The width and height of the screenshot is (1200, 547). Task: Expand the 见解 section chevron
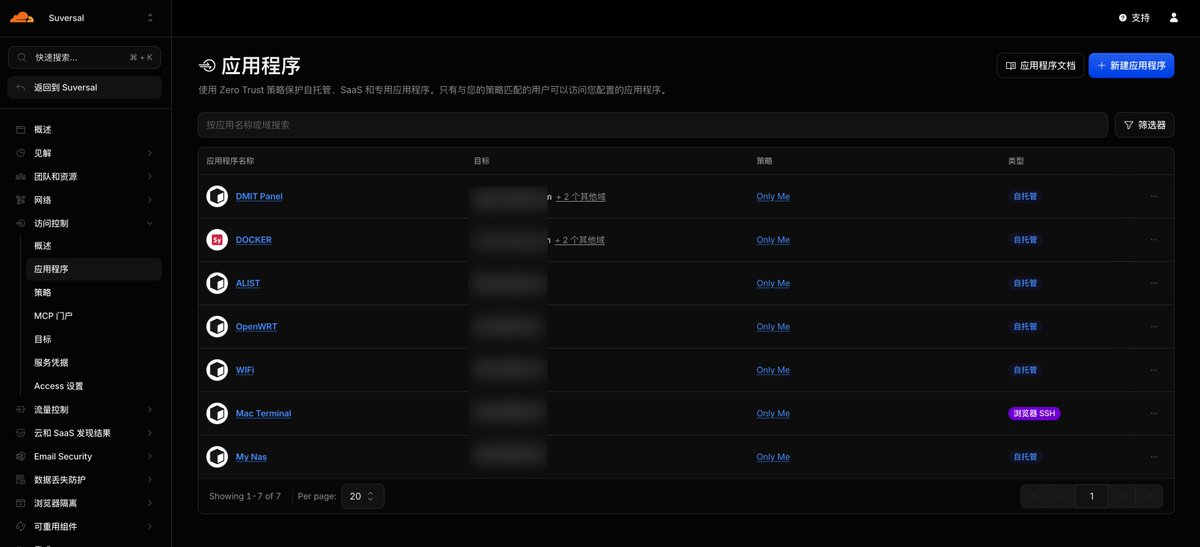pos(149,153)
